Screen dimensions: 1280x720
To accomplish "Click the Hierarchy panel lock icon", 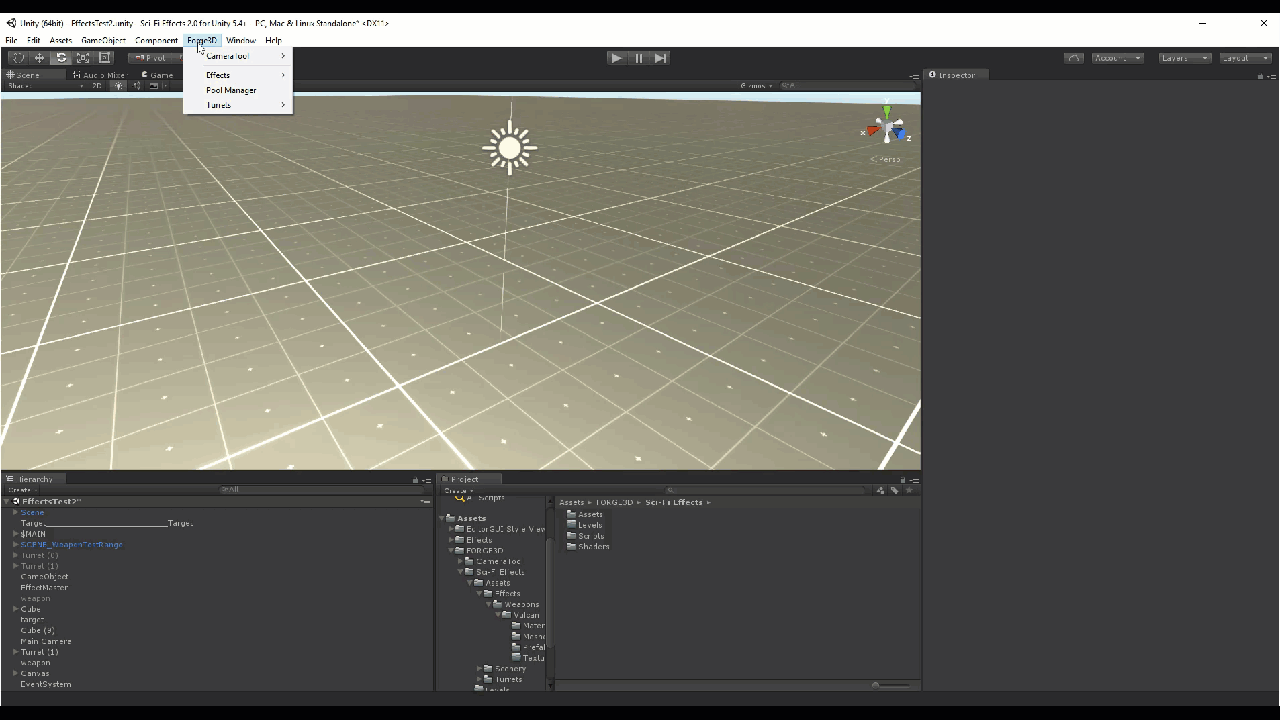I will coord(416,480).
